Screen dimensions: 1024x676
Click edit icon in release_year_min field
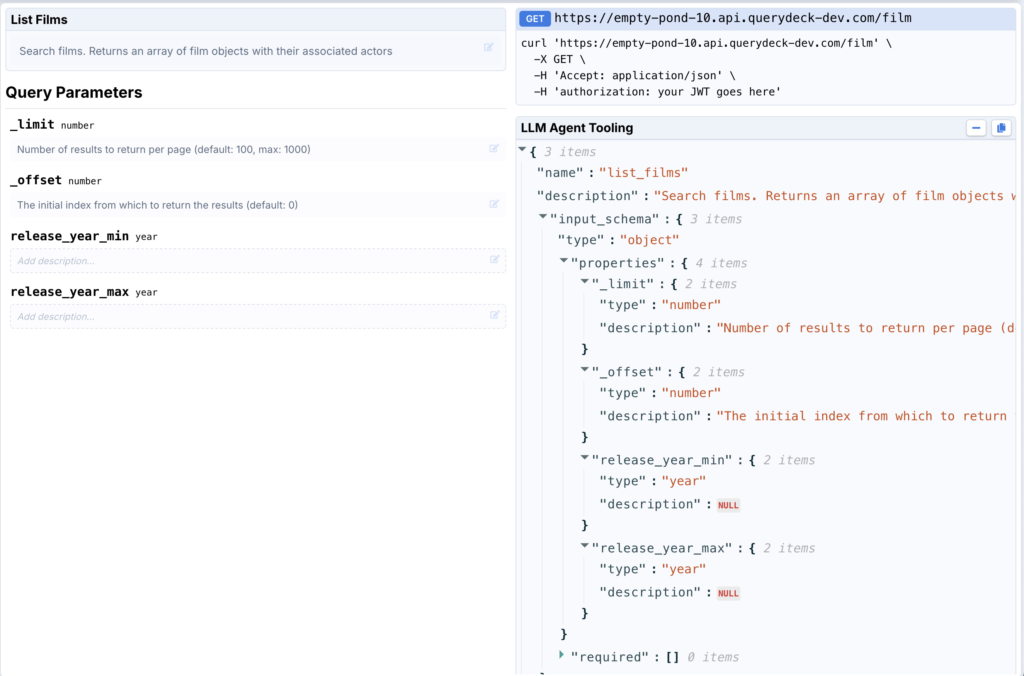pos(493,260)
